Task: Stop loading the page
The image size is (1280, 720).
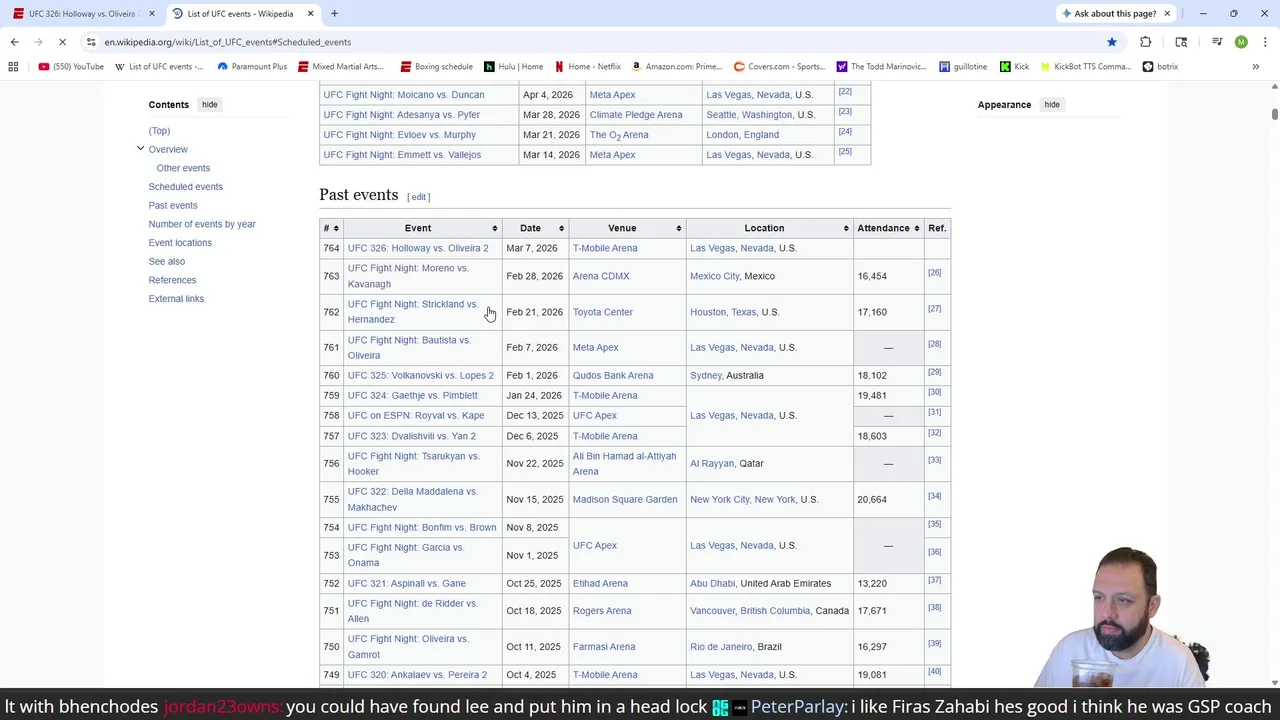Action: 64,42
